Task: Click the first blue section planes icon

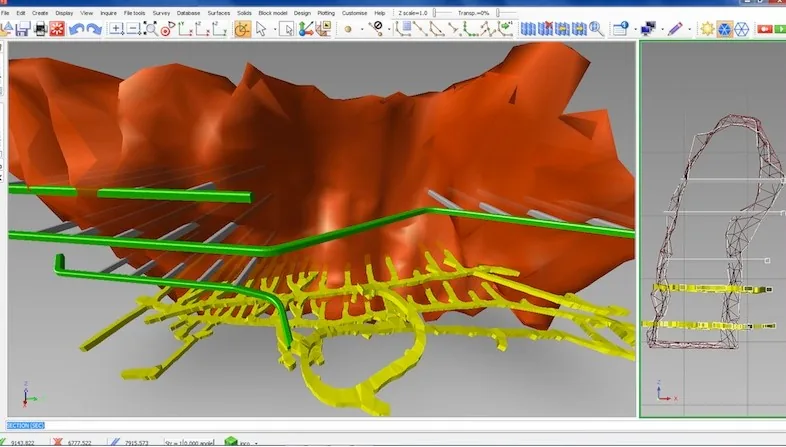Action: [x=528, y=29]
